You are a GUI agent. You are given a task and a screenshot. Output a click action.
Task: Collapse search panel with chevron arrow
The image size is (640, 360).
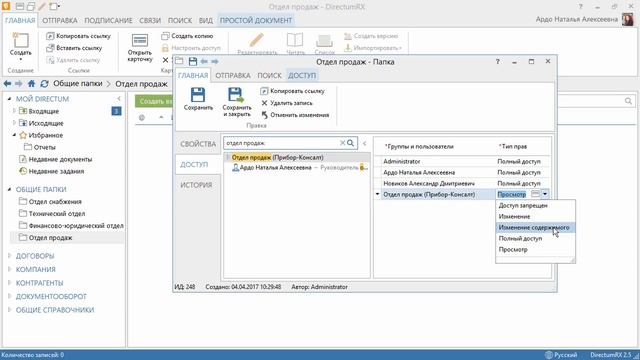coord(364,143)
